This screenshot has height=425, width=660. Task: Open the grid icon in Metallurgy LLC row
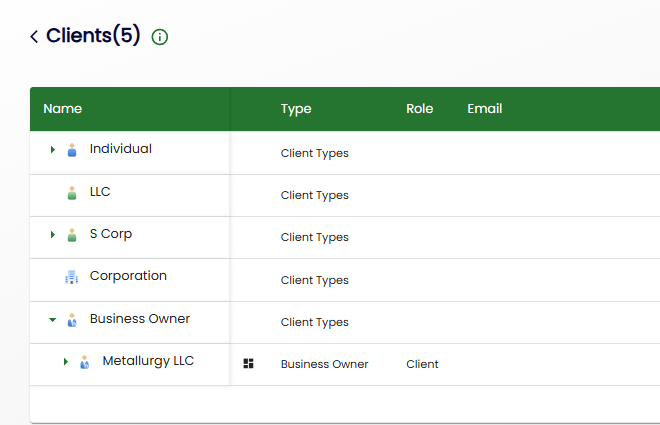tap(249, 364)
